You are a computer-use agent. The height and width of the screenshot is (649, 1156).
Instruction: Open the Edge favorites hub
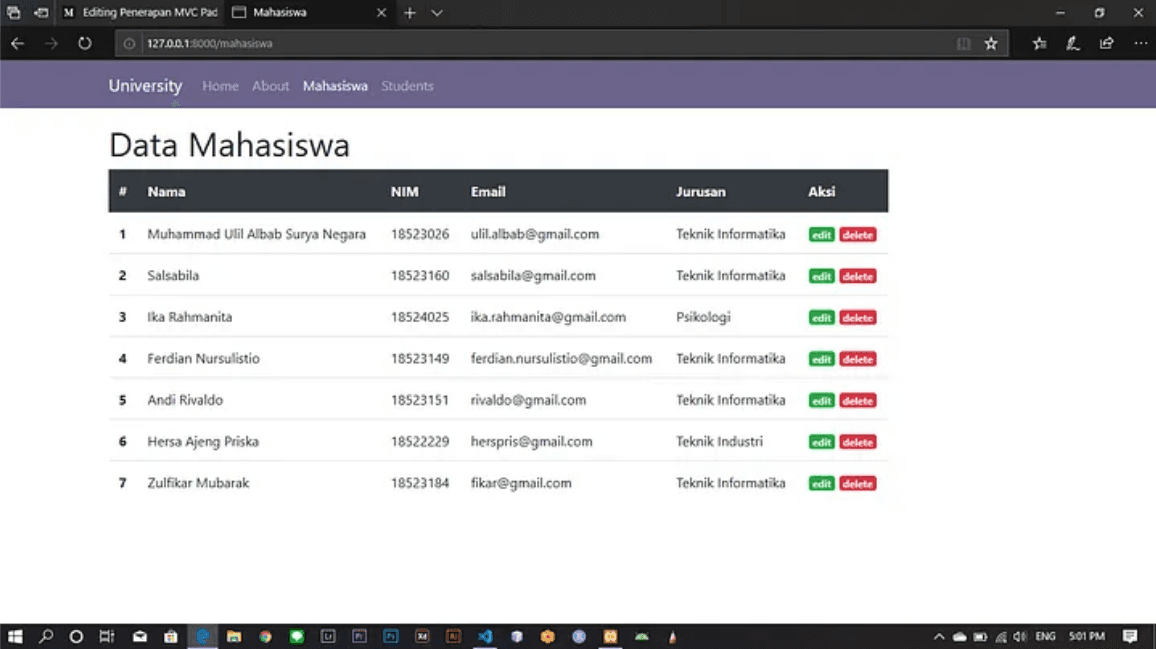tap(1040, 44)
